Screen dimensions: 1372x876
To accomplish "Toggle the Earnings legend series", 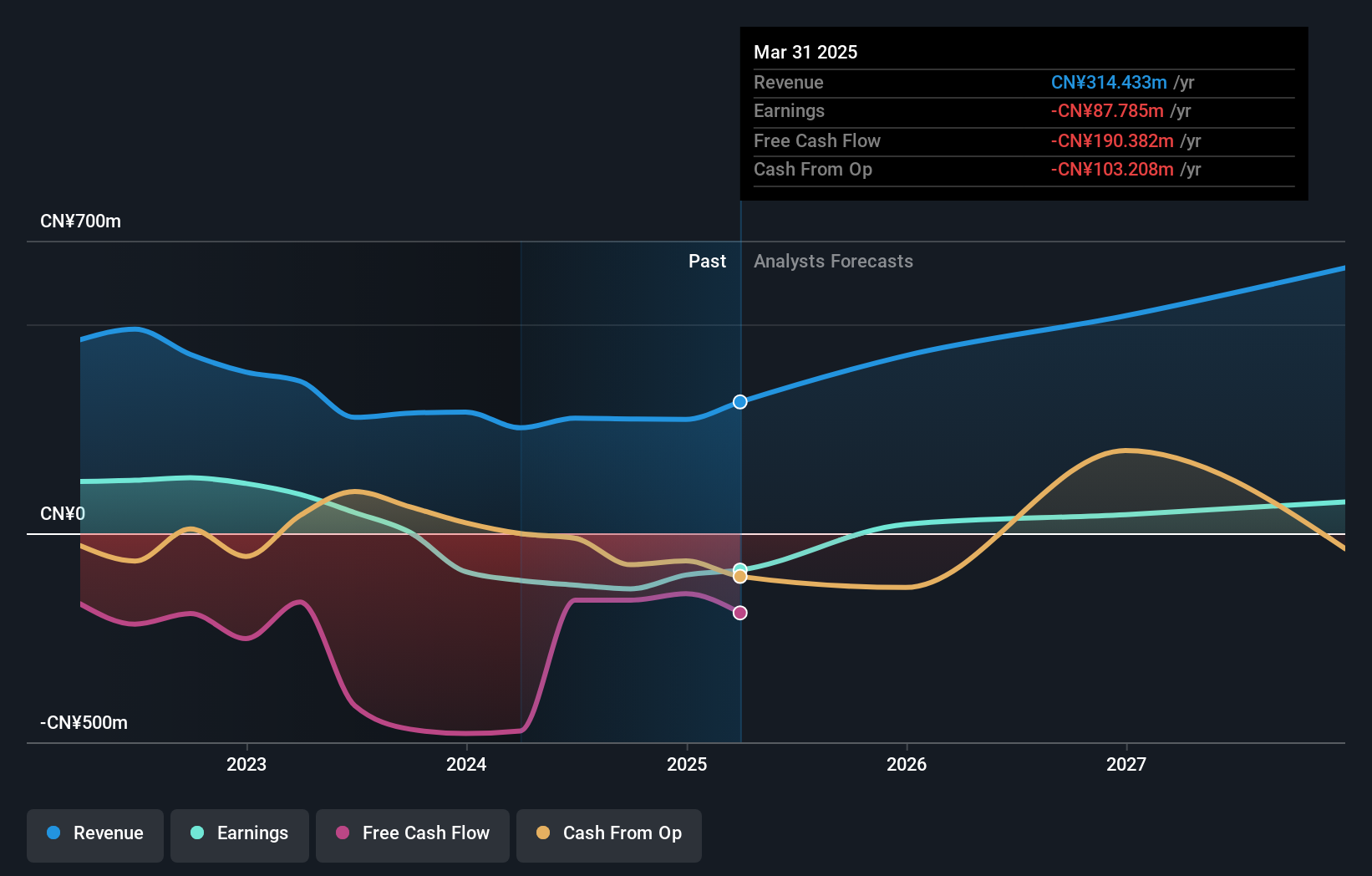I will (x=240, y=835).
